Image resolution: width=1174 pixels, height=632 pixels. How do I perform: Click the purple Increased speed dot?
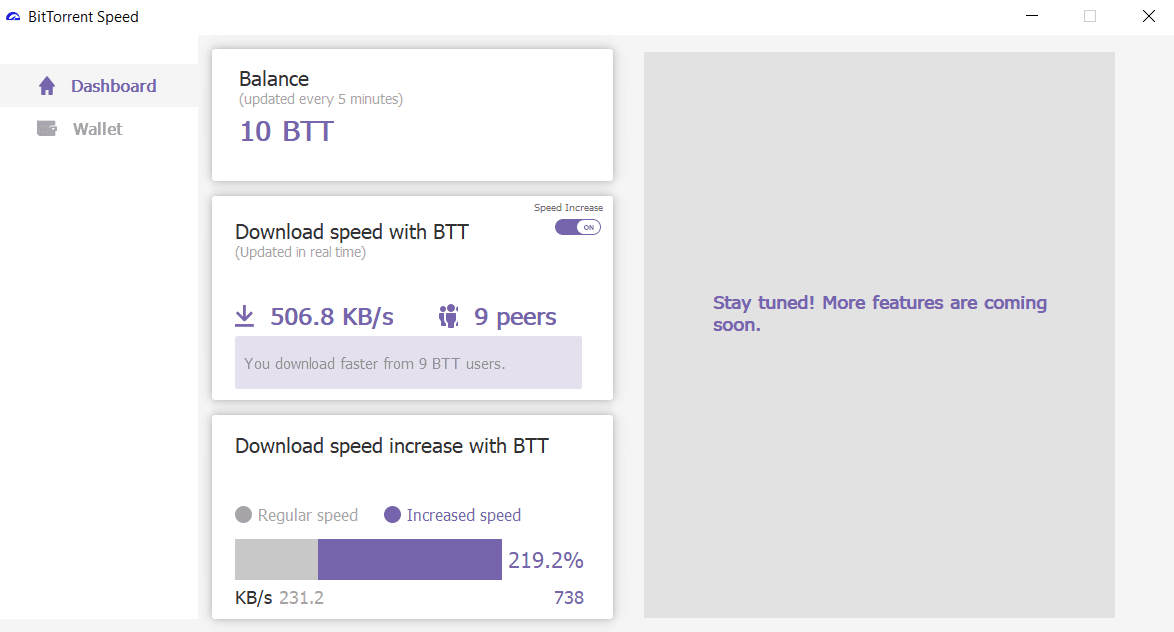[392, 514]
